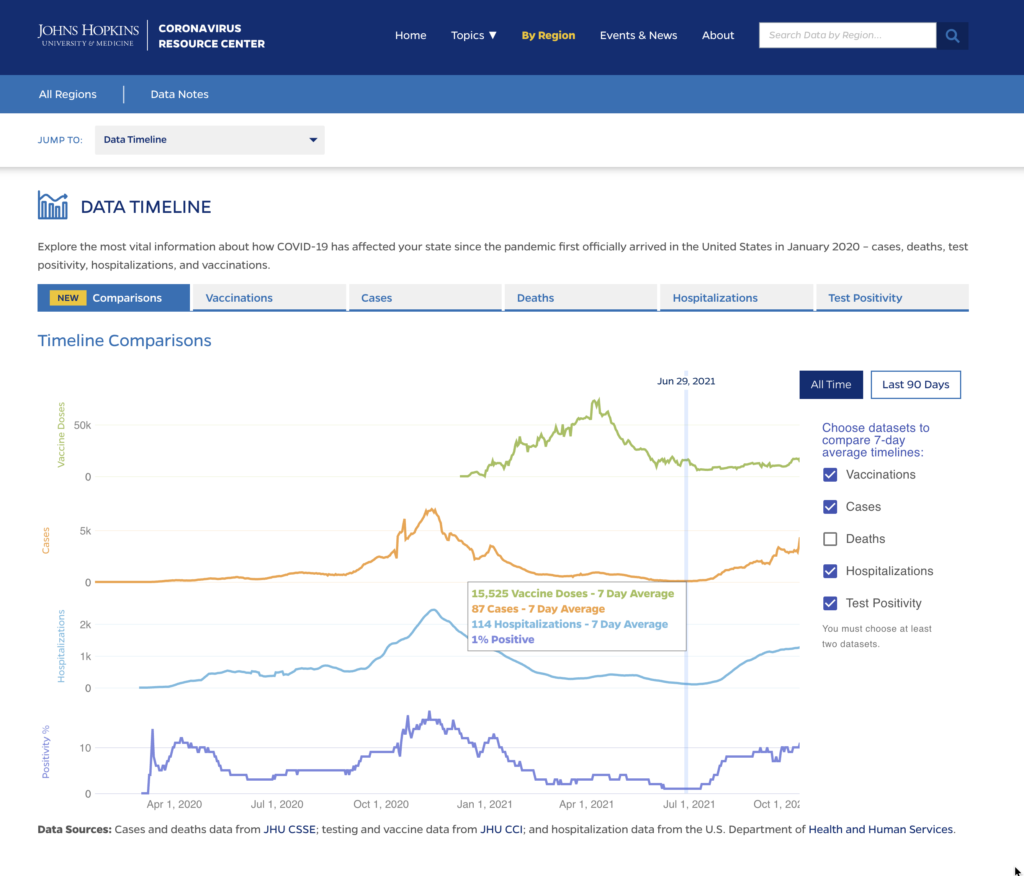Open the Topics dropdown menu
Viewport: 1024px width, 876px height.
(473, 35)
